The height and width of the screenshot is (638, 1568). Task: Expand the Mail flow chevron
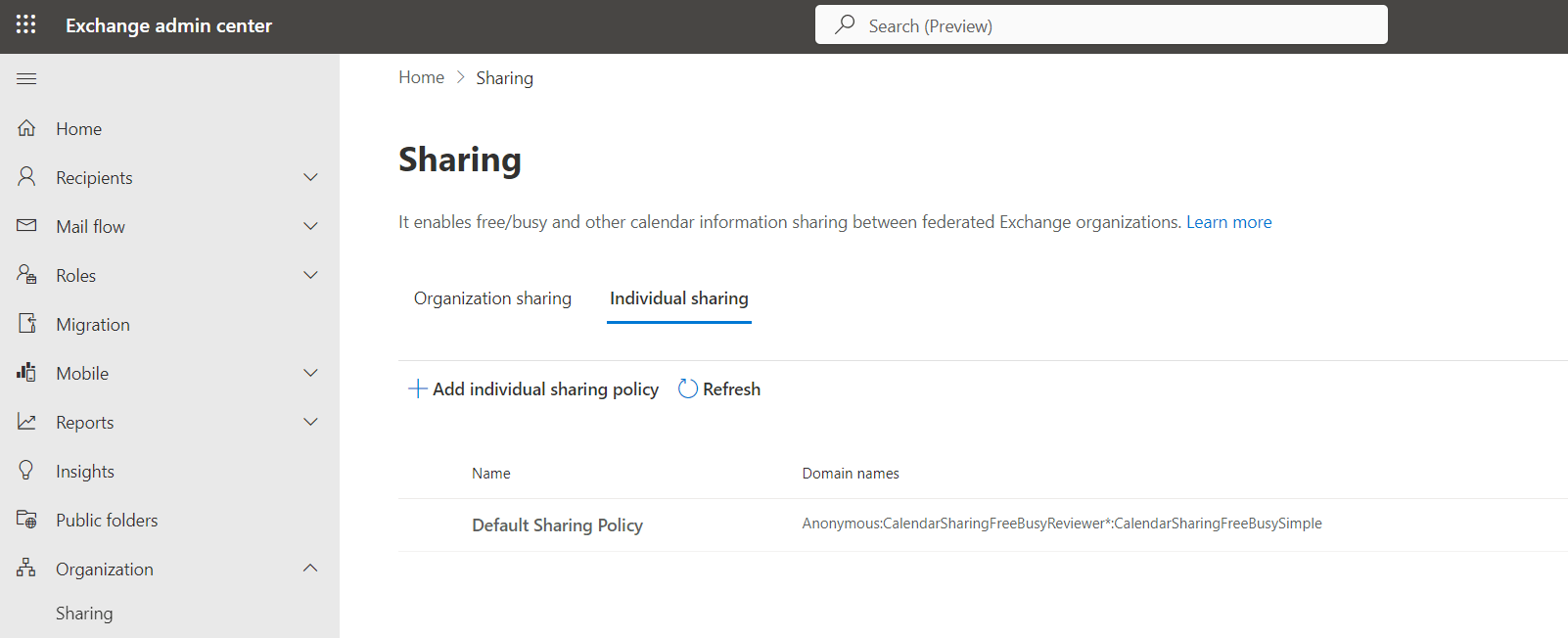(310, 226)
